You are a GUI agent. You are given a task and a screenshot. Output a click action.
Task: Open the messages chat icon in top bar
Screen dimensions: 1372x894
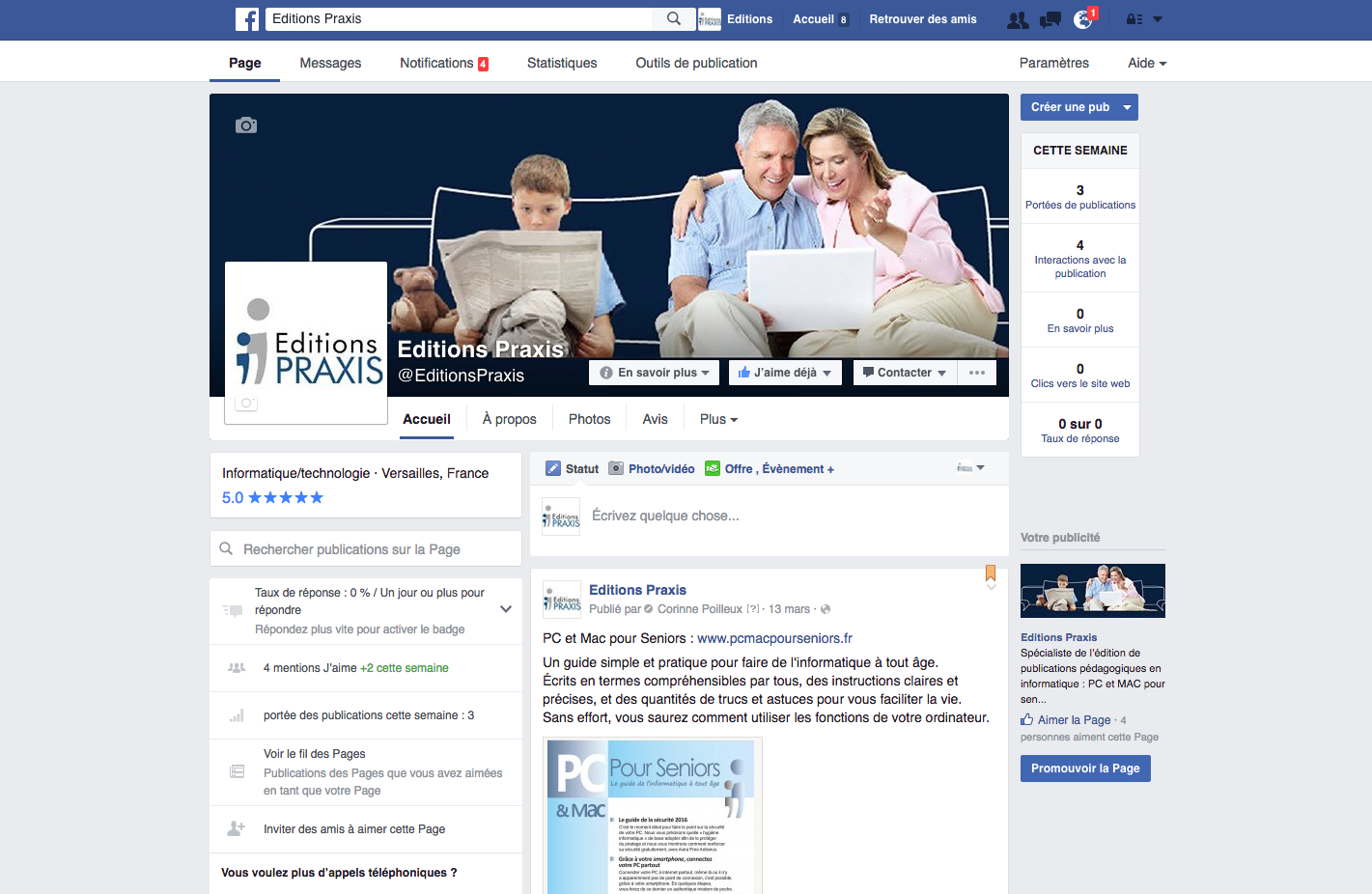point(1050,19)
